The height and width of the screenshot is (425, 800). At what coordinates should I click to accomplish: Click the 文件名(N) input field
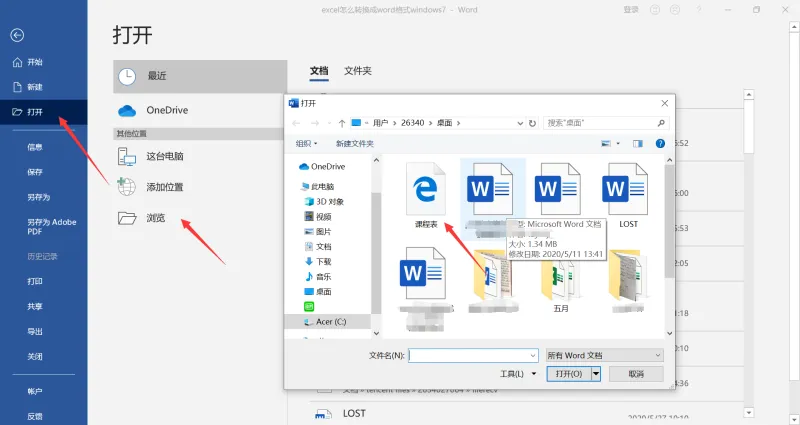[x=473, y=356]
